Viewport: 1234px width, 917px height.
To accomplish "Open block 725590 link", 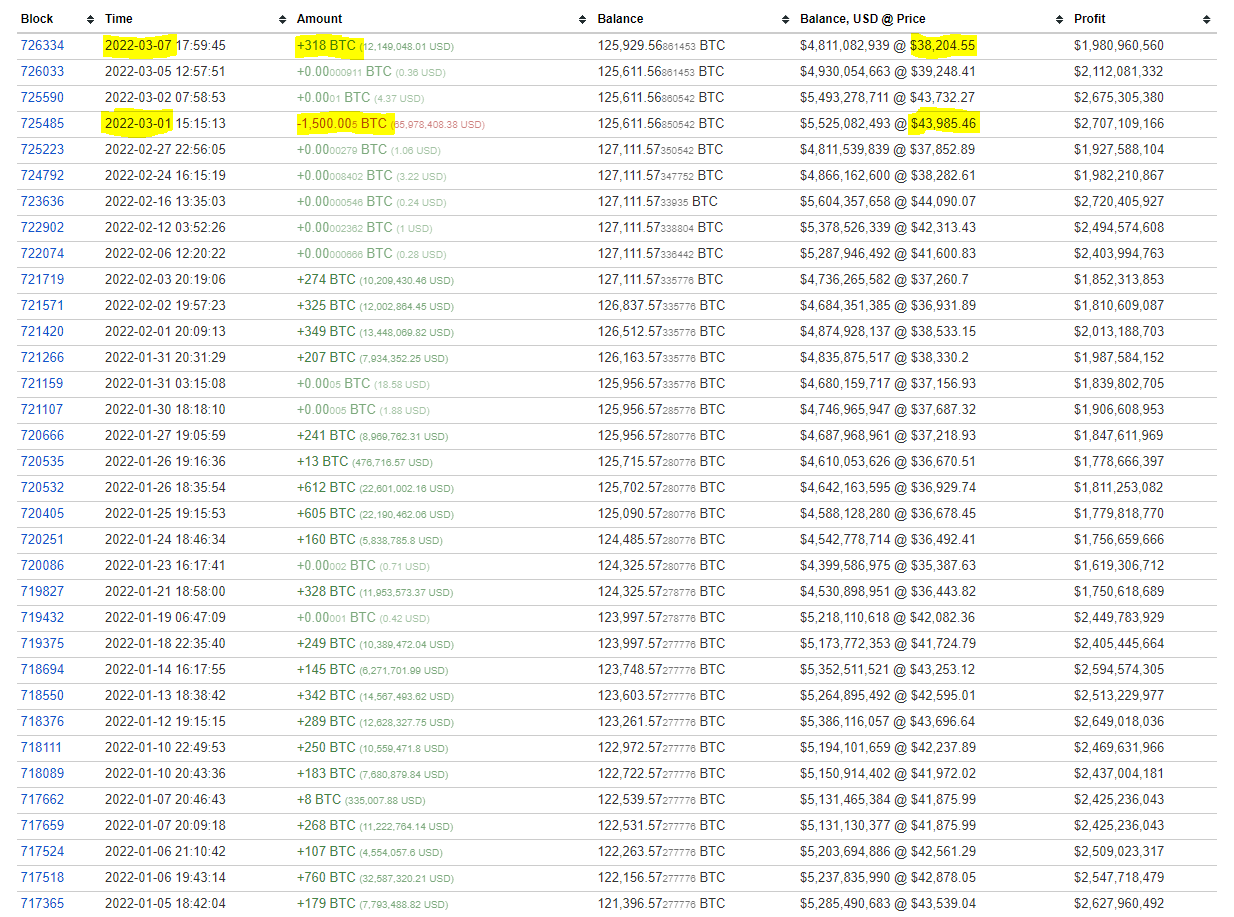I will coord(42,98).
